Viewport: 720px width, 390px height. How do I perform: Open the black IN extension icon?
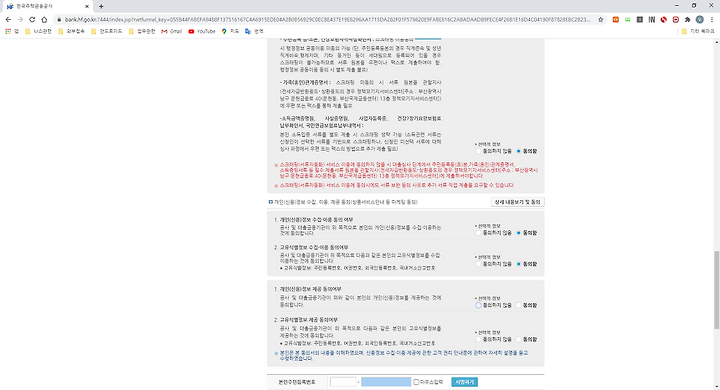pyautogui.click(x=652, y=20)
